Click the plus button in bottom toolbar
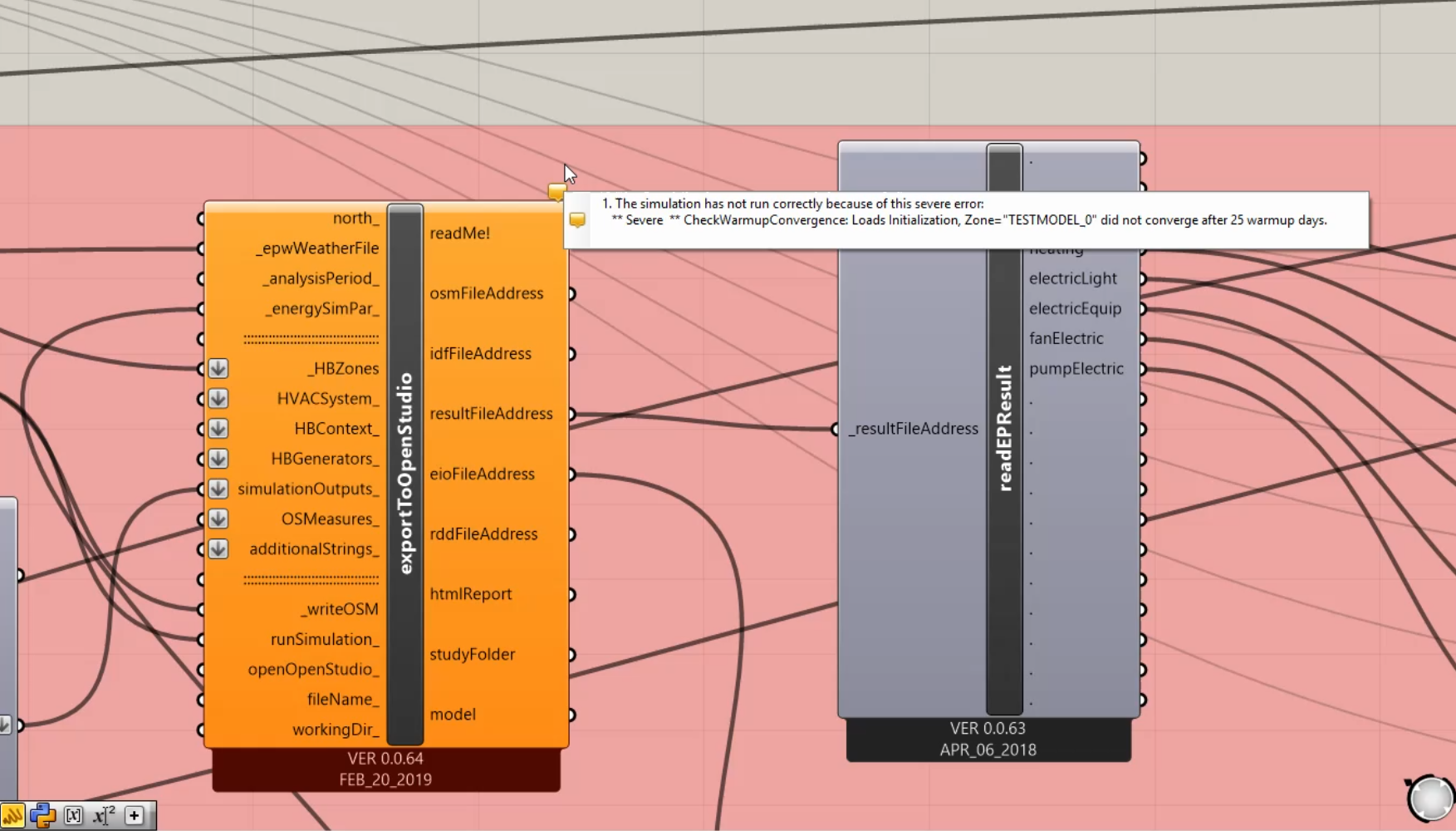 pyautogui.click(x=135, y=816)
